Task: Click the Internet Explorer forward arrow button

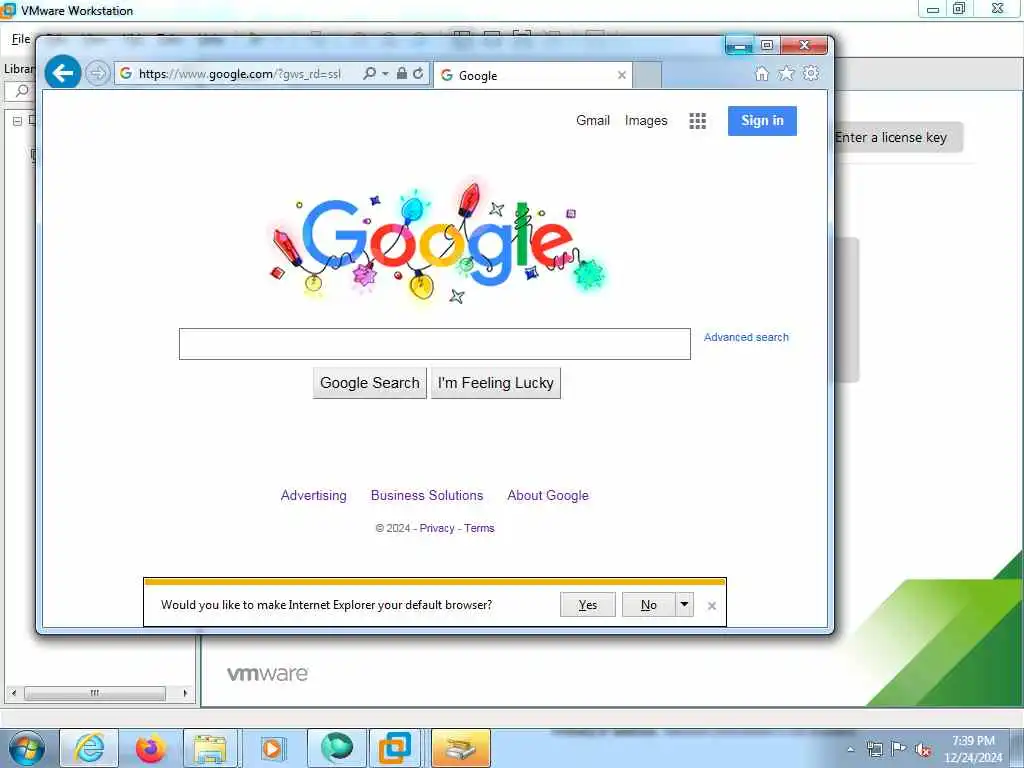Action: point(98,73)
